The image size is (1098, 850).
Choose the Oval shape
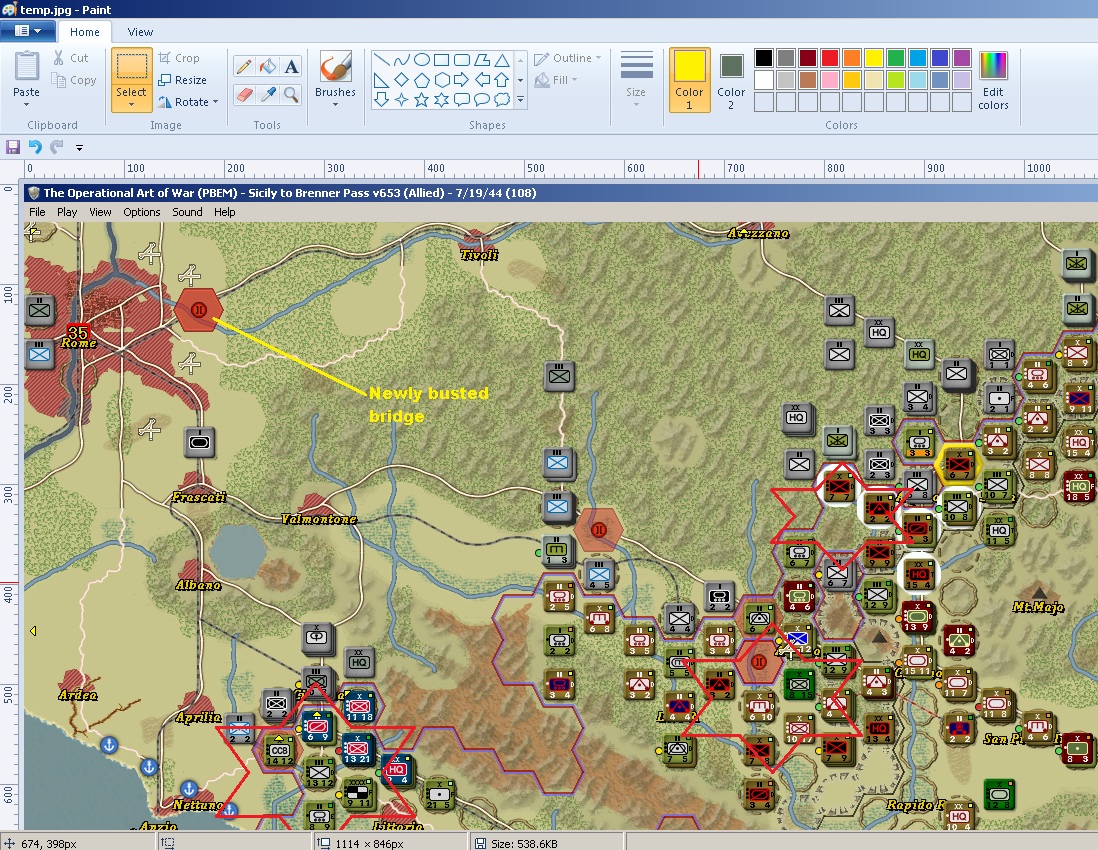[x=422, y=60]
